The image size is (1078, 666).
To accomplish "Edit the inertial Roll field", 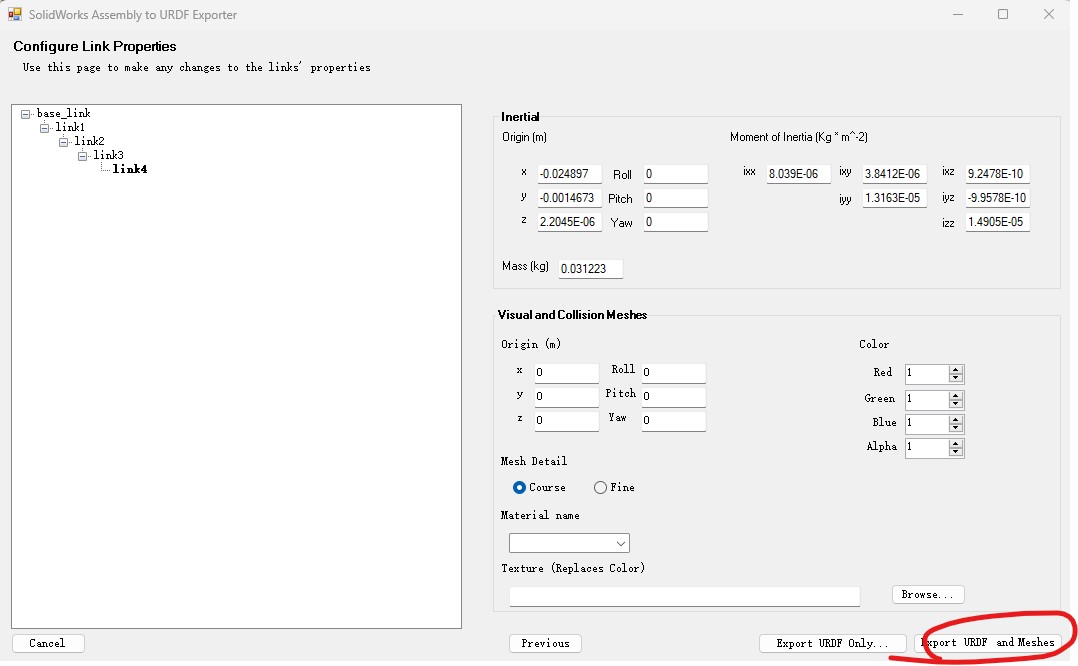I will click(675, 174).
